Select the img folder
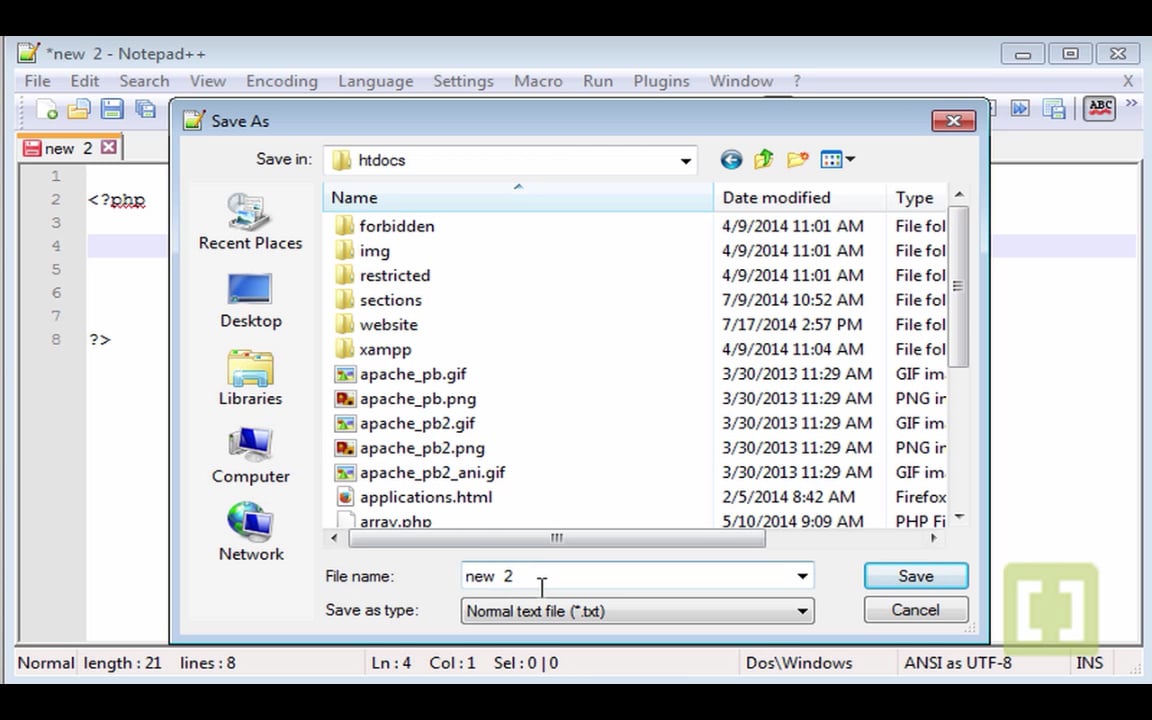 point(361,251)
